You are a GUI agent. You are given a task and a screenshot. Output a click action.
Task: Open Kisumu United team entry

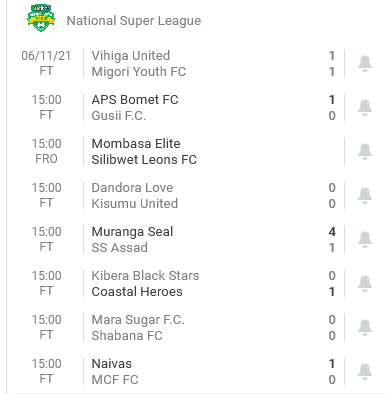tap(135, 204)
